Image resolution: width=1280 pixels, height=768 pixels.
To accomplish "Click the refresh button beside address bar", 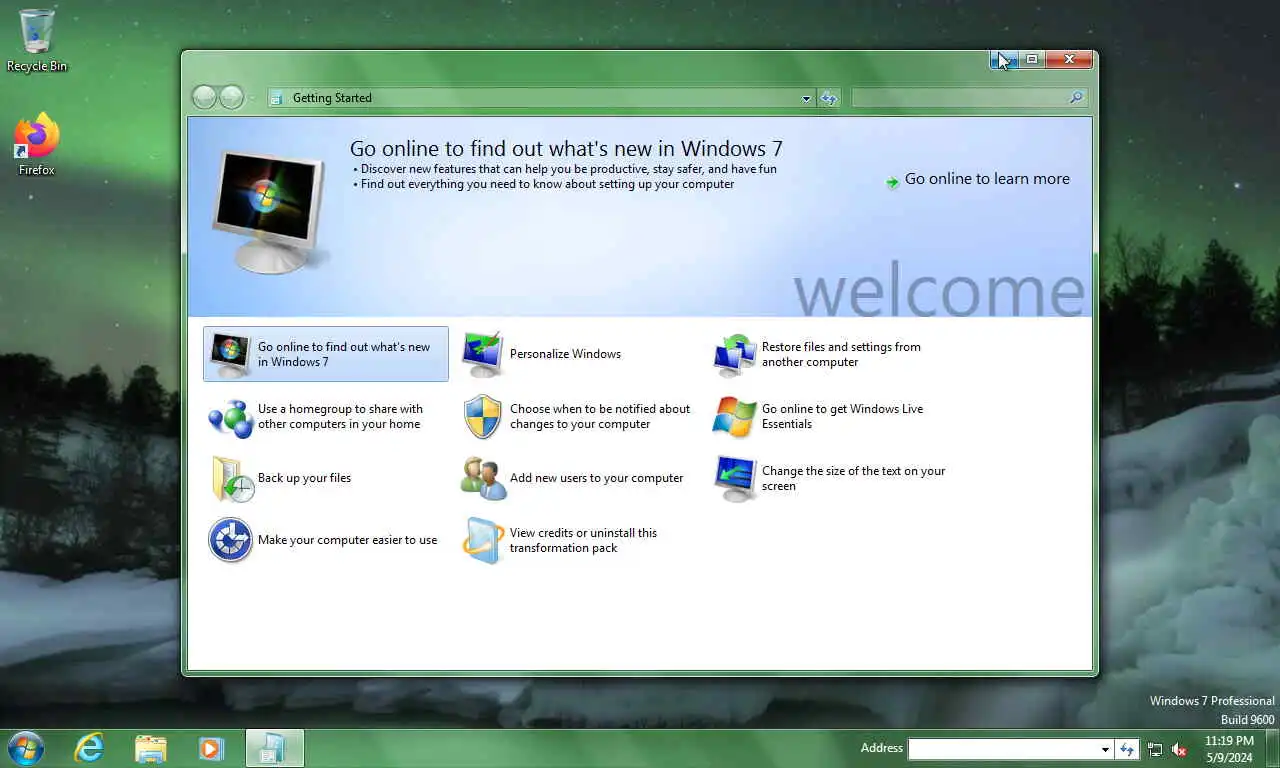I will pos(828,98).
